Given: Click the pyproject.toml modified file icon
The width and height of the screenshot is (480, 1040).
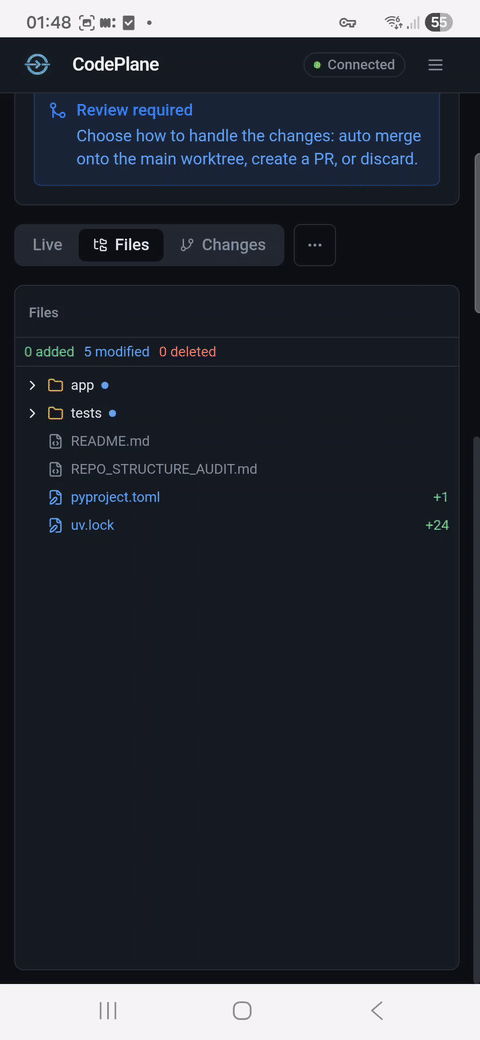Looking at the screenshot, I should point(56,497).
